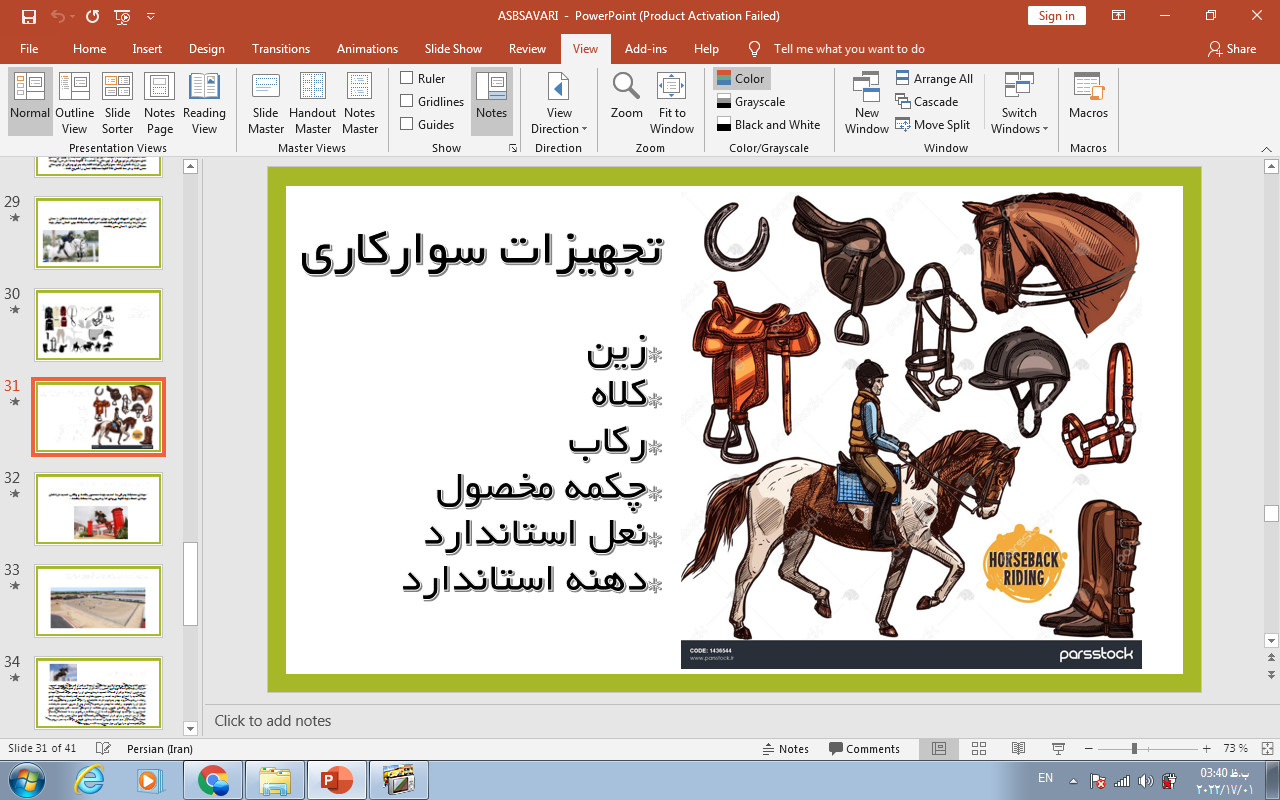The width and height of the screenshot is (1280, 800).
Task: Toggle the Gridlines checkbox
Action: [407, 101]
